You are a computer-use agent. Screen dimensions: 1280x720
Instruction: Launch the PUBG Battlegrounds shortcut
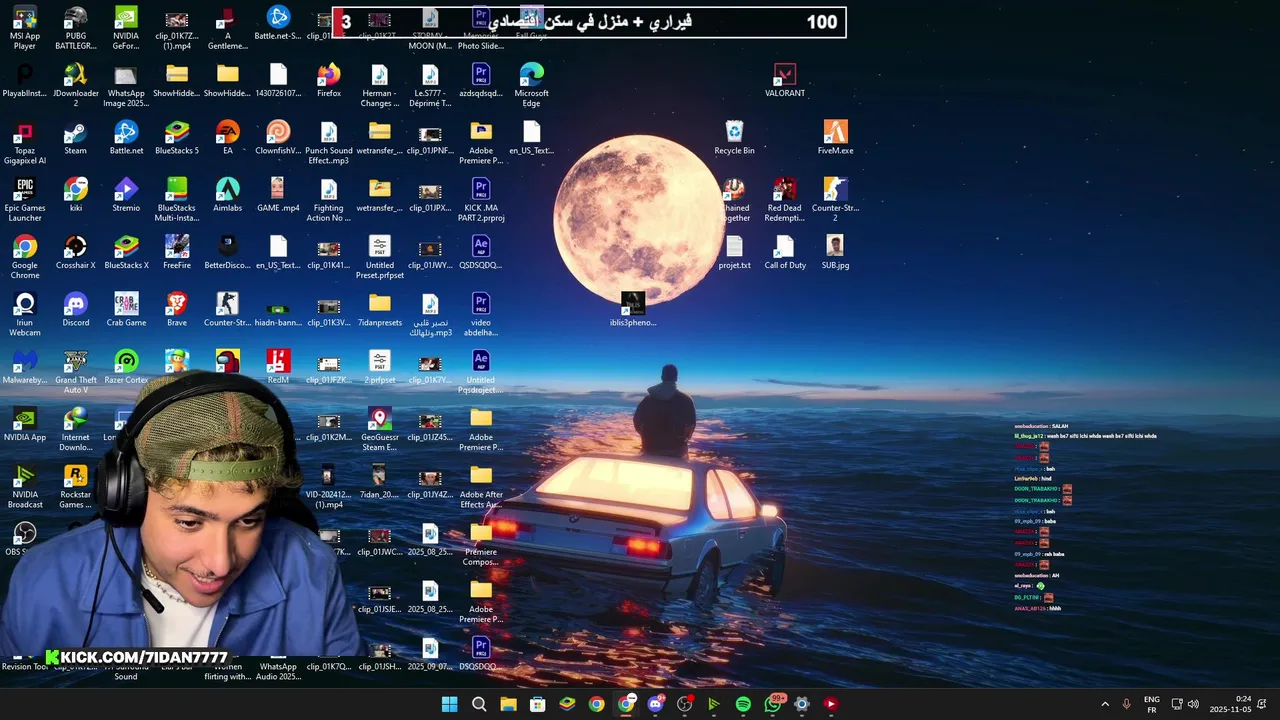pyautogui.click(x=76, y=28)
